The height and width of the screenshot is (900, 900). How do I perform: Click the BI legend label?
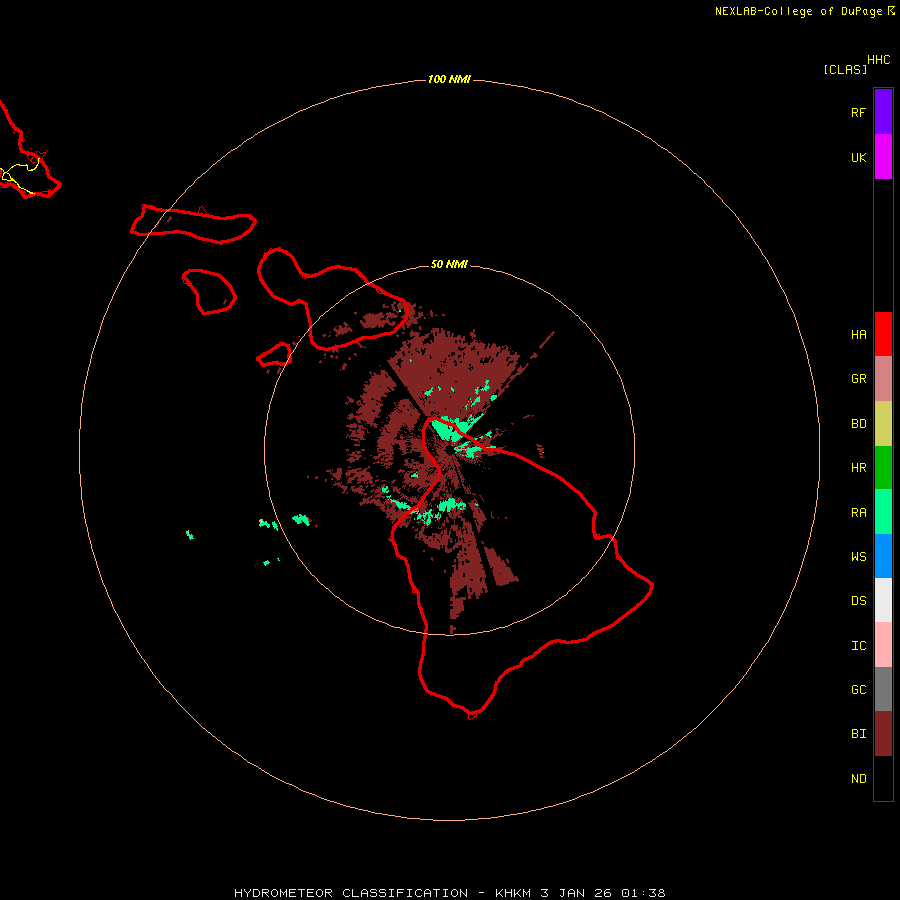(858, 734)
